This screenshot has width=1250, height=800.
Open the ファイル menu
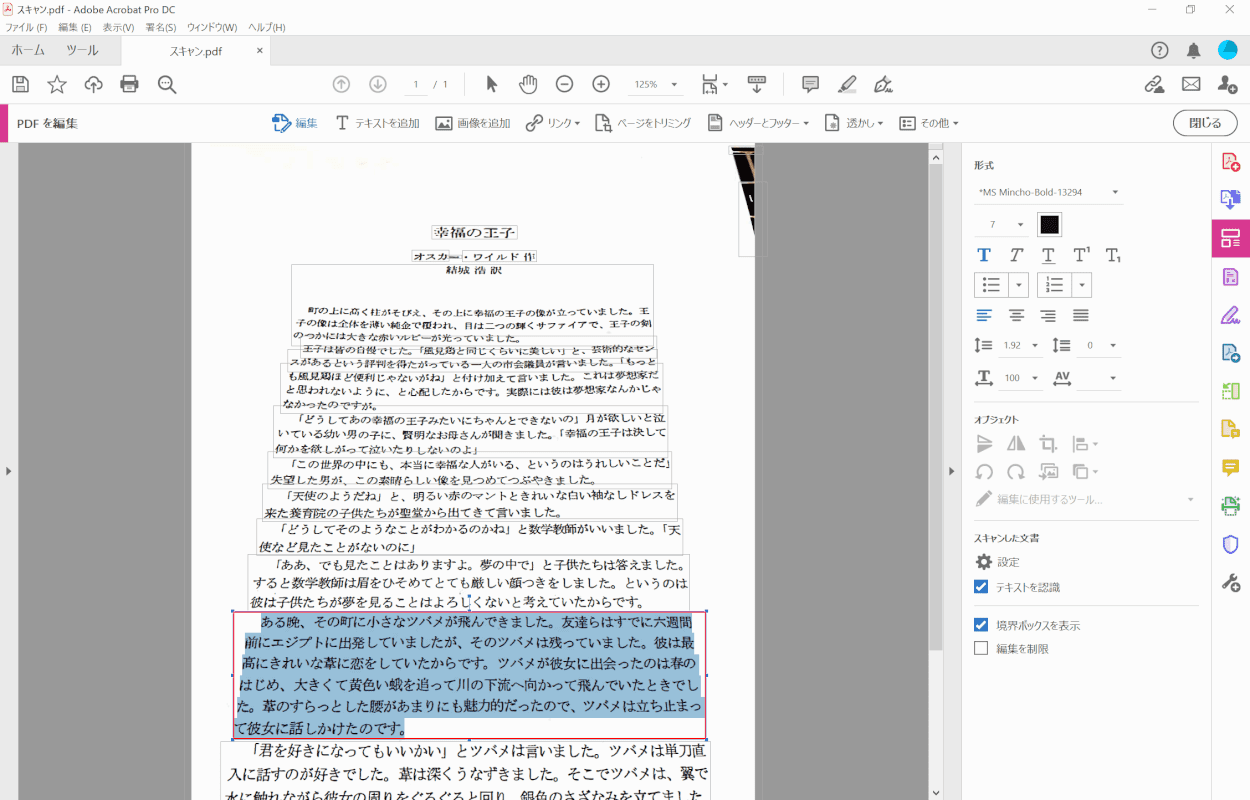(26, 27)
